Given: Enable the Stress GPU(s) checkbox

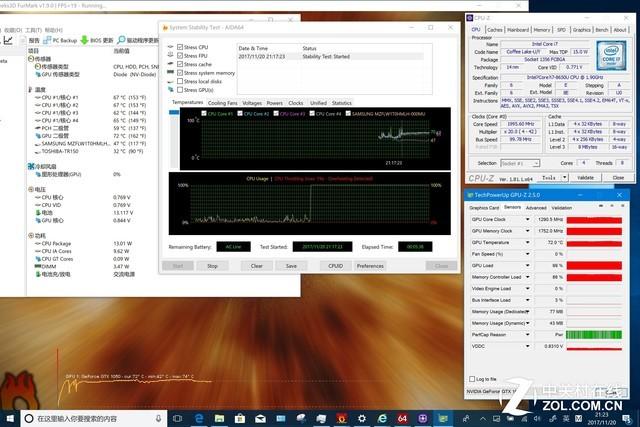Looking at the screenshot, I should (179, 90).
